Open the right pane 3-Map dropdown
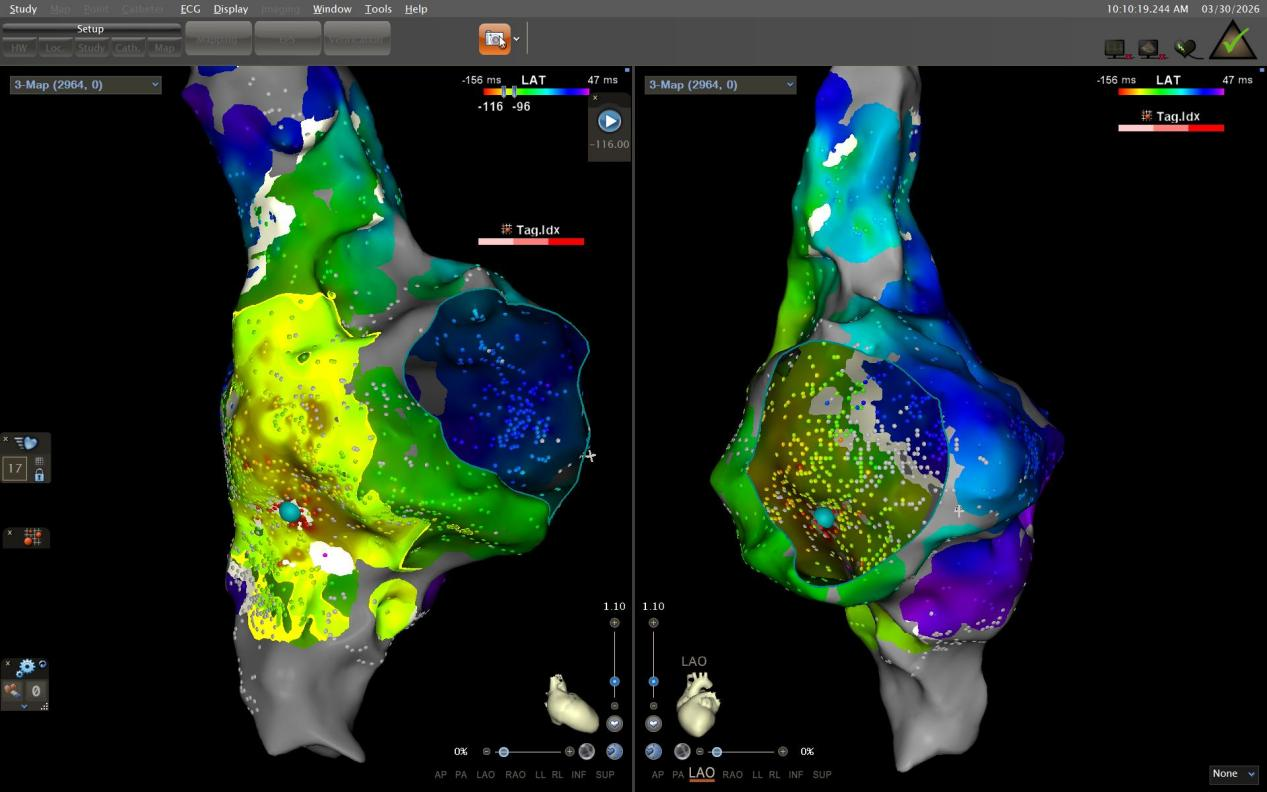Viewport: 1267px width, 792px height. pos(721,85)
